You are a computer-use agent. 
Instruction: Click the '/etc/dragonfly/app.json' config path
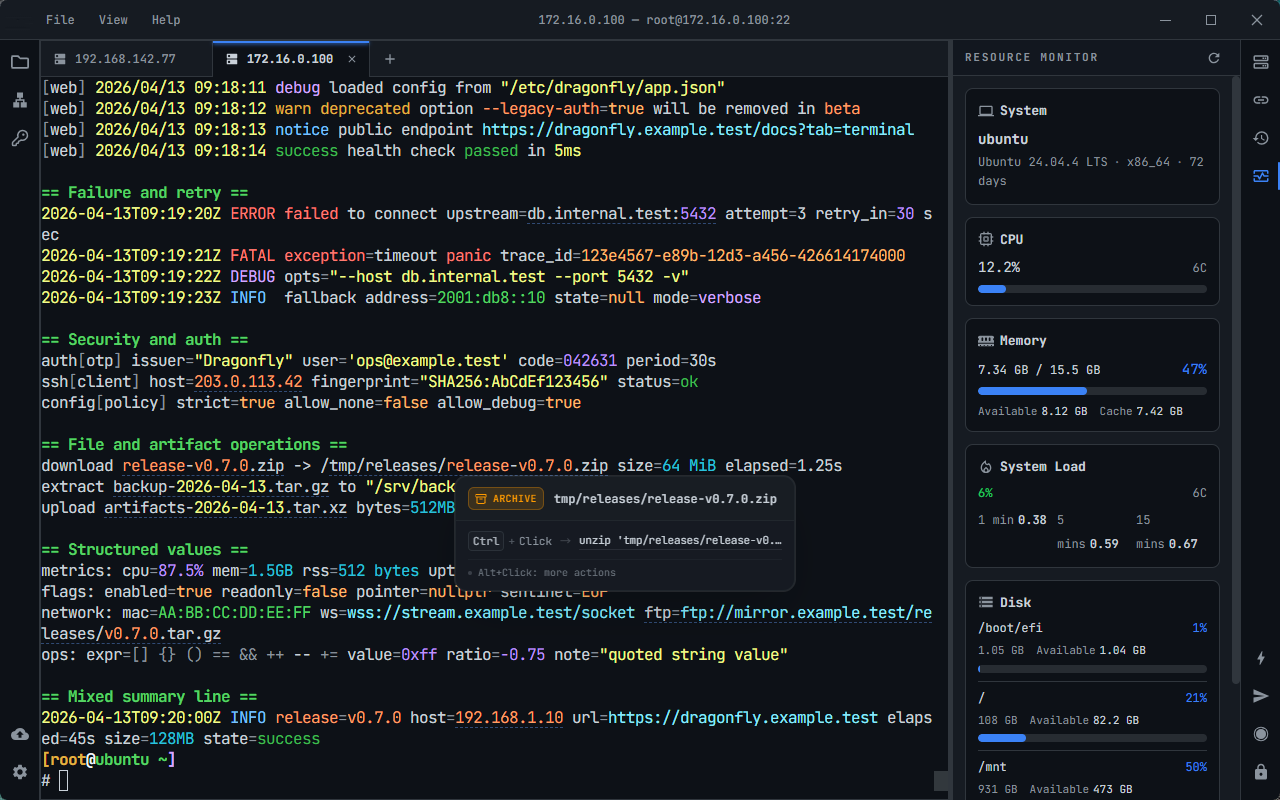click(613, 88)
